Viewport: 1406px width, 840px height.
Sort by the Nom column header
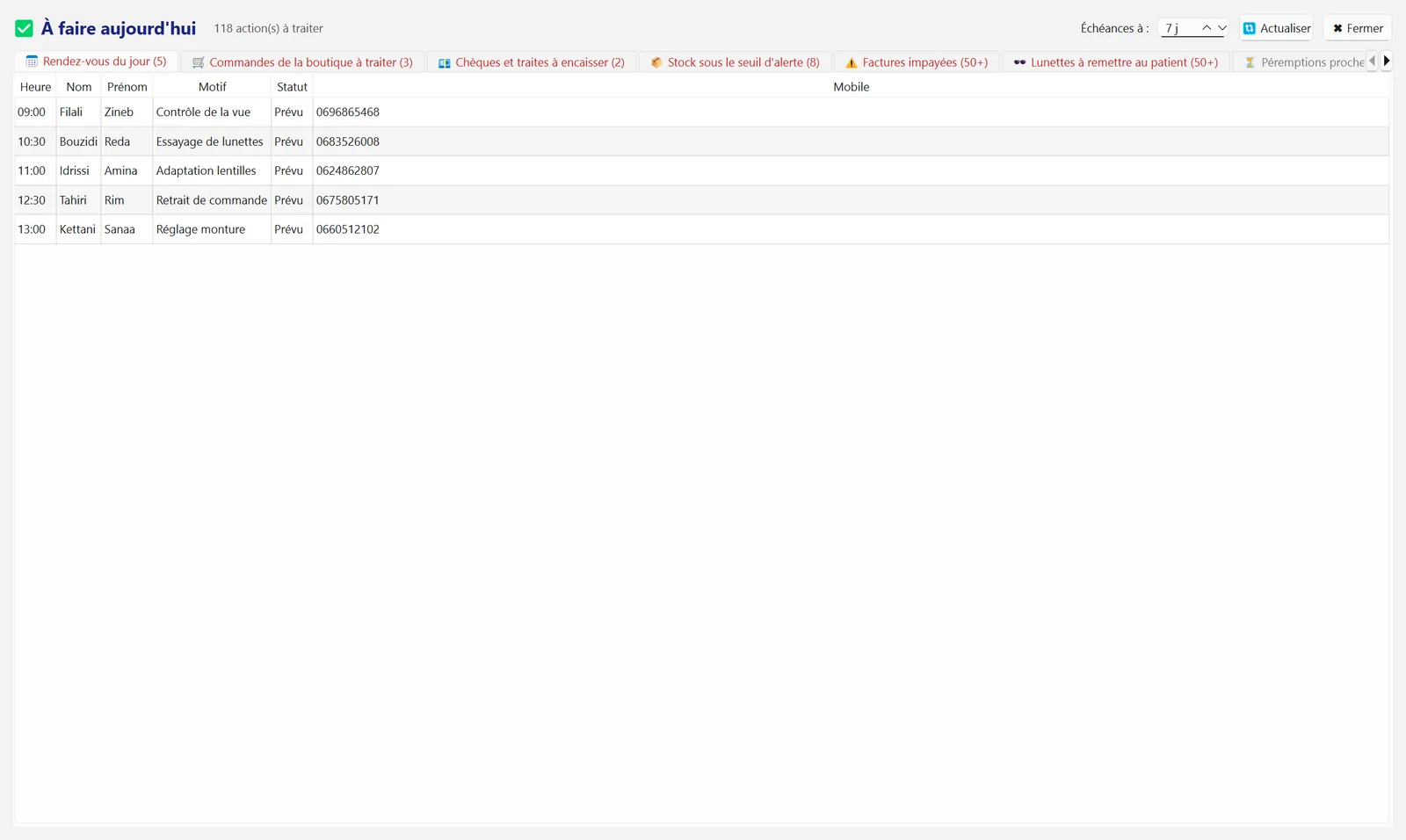[x=79, y=87]
